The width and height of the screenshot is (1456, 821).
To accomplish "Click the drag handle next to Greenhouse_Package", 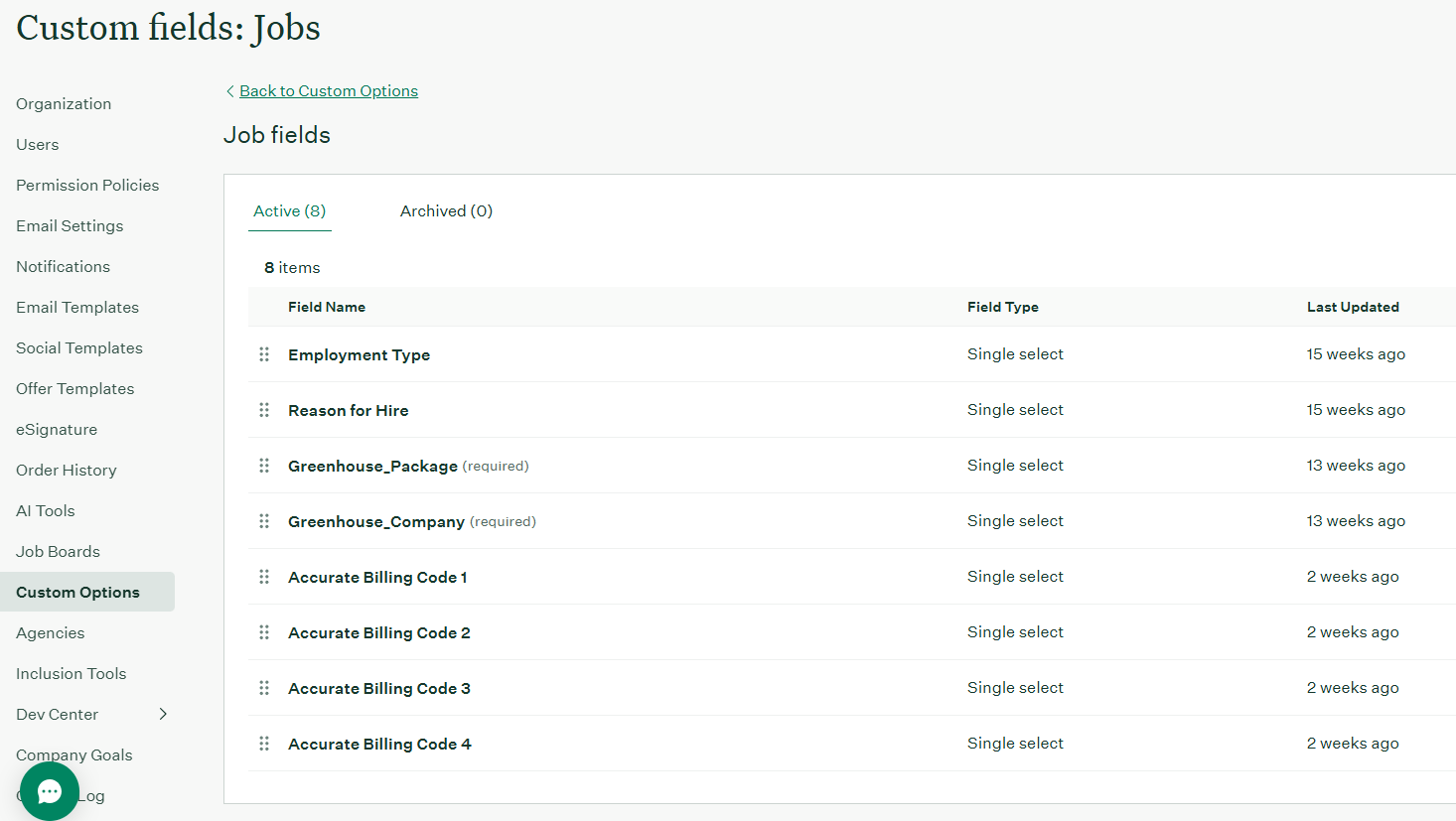I will (264, 466).
